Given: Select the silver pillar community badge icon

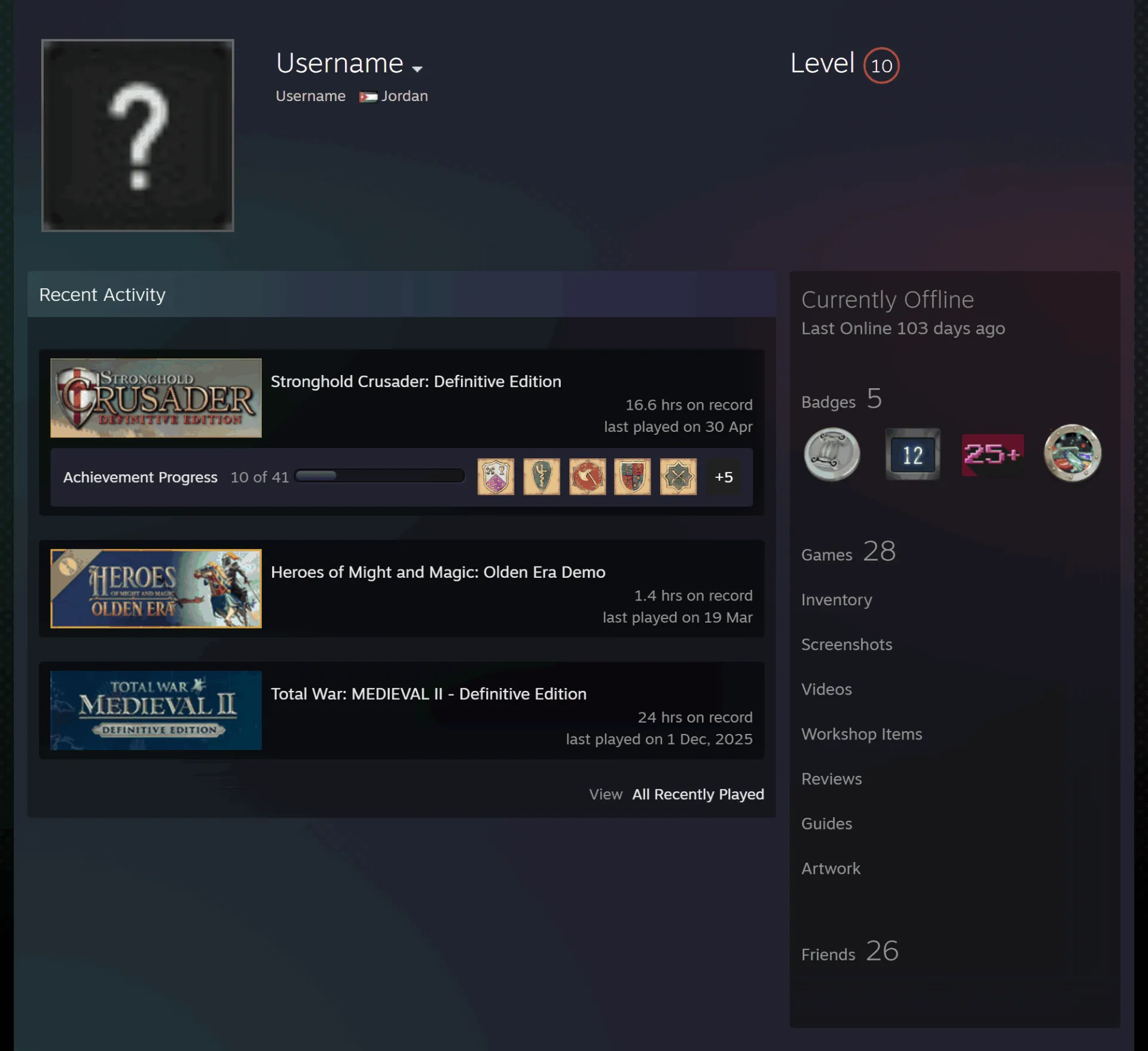Looking at the screenshot, I should [832, 454].
